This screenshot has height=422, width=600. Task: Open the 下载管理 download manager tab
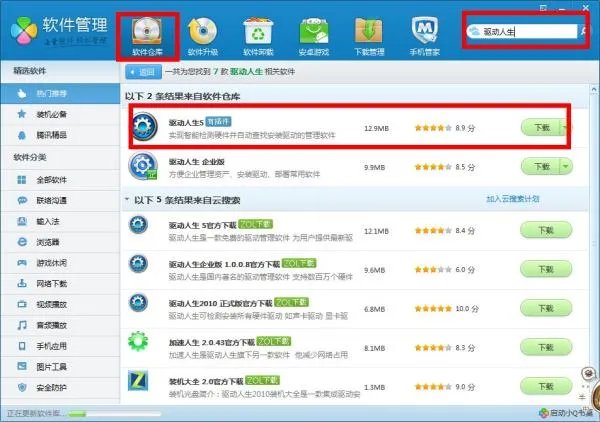point(369,37)
